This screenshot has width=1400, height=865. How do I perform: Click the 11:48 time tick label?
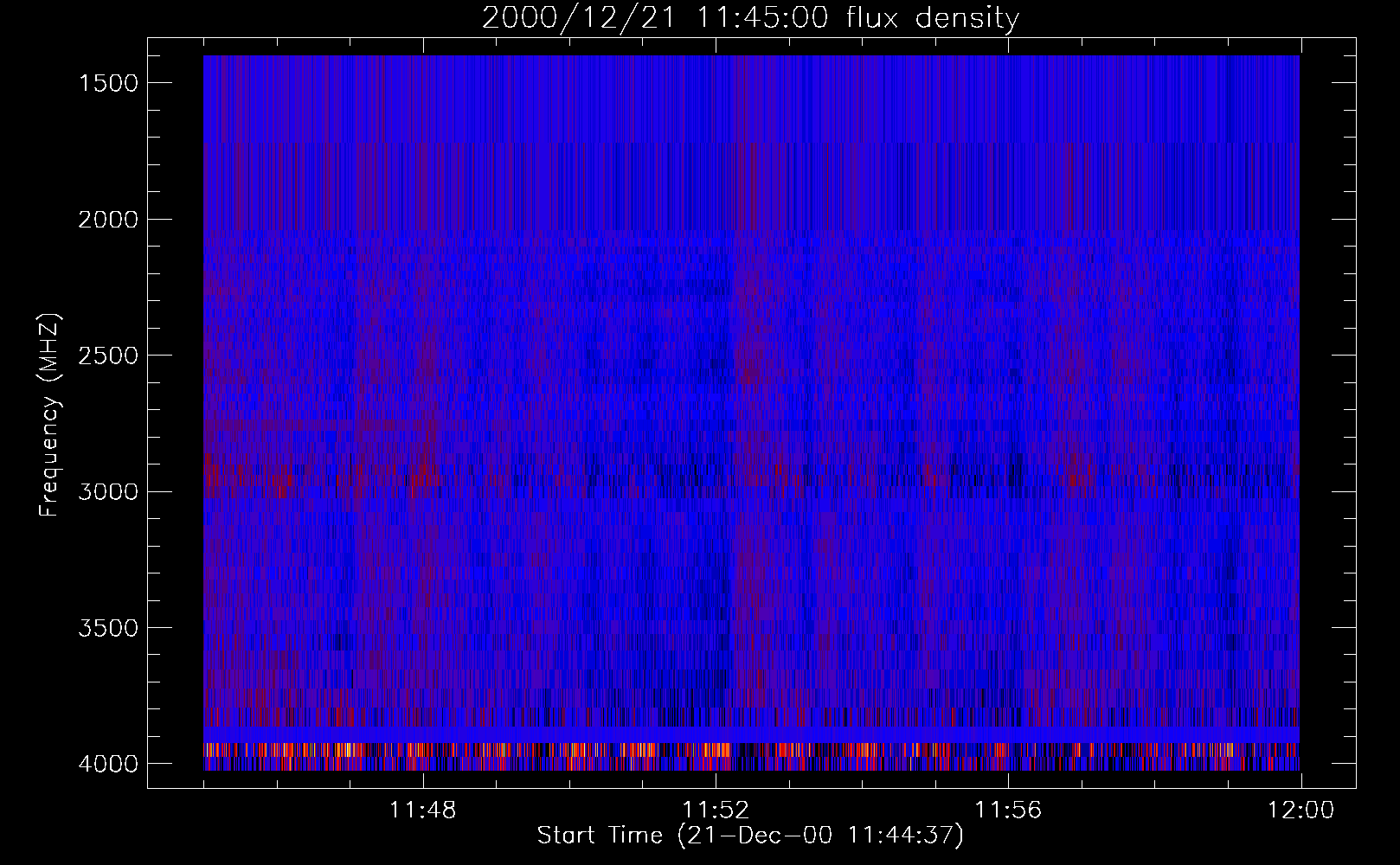[423, 811]
